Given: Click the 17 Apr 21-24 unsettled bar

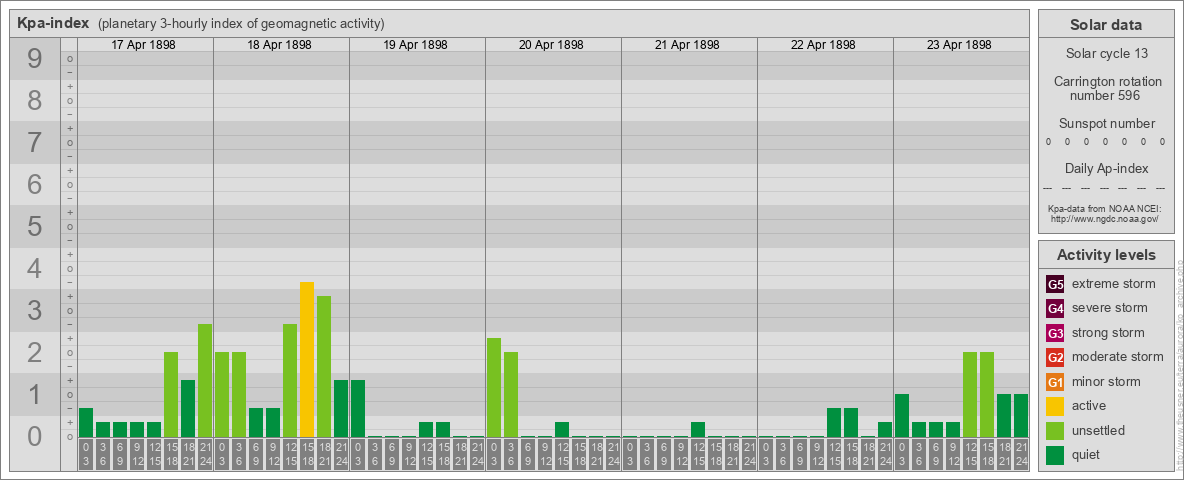Looking at the screenshot, I should 205,380.
